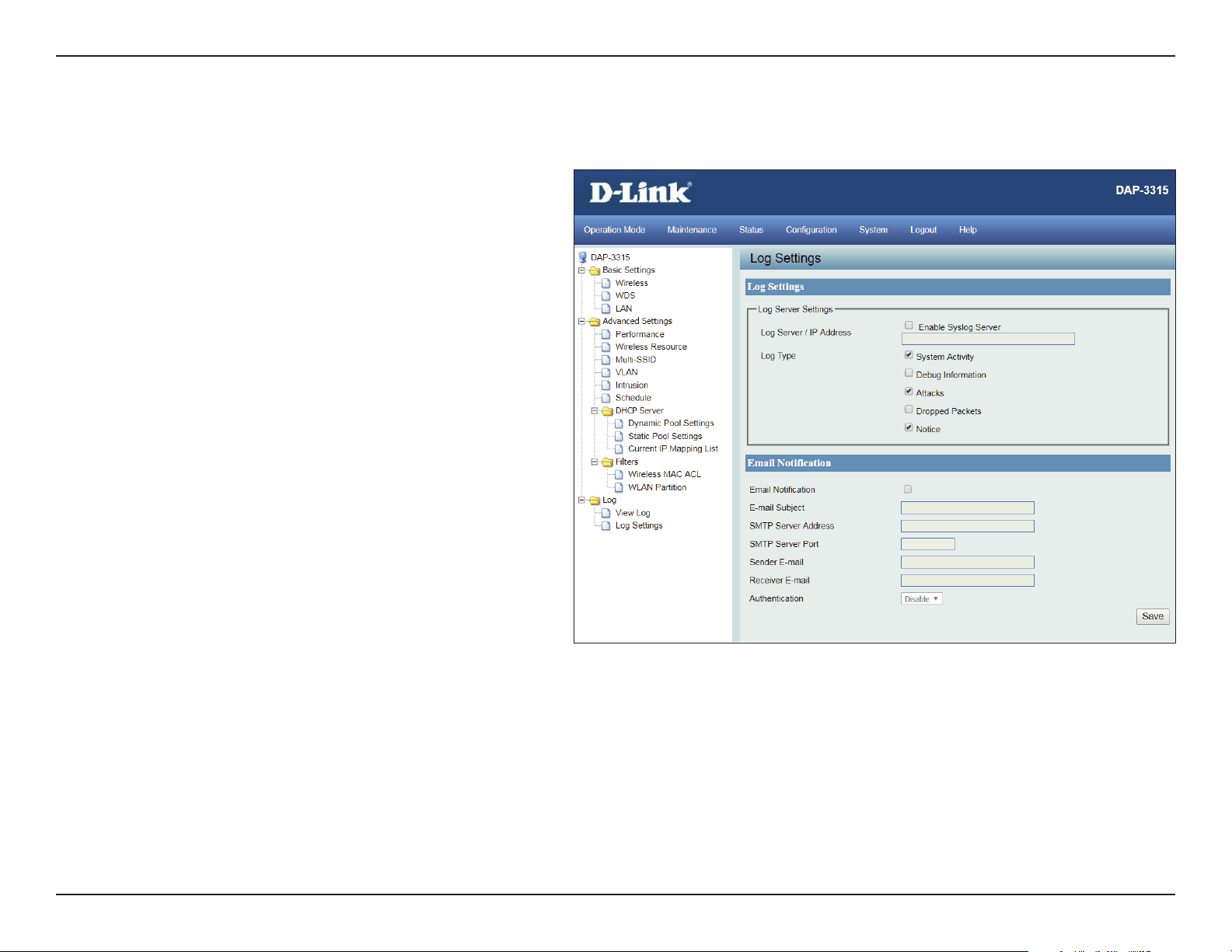Click the Save button
This screenshot has width=1232, height=952.
coord(1153,616)
